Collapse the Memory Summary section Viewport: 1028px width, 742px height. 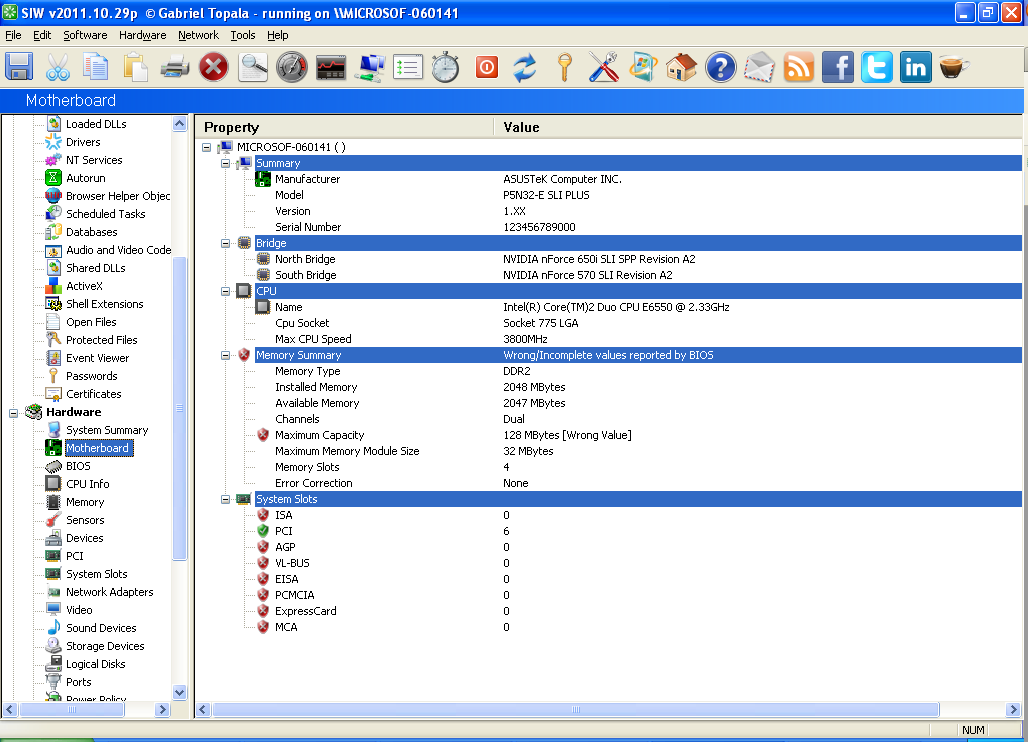click(x=226, y=355)
